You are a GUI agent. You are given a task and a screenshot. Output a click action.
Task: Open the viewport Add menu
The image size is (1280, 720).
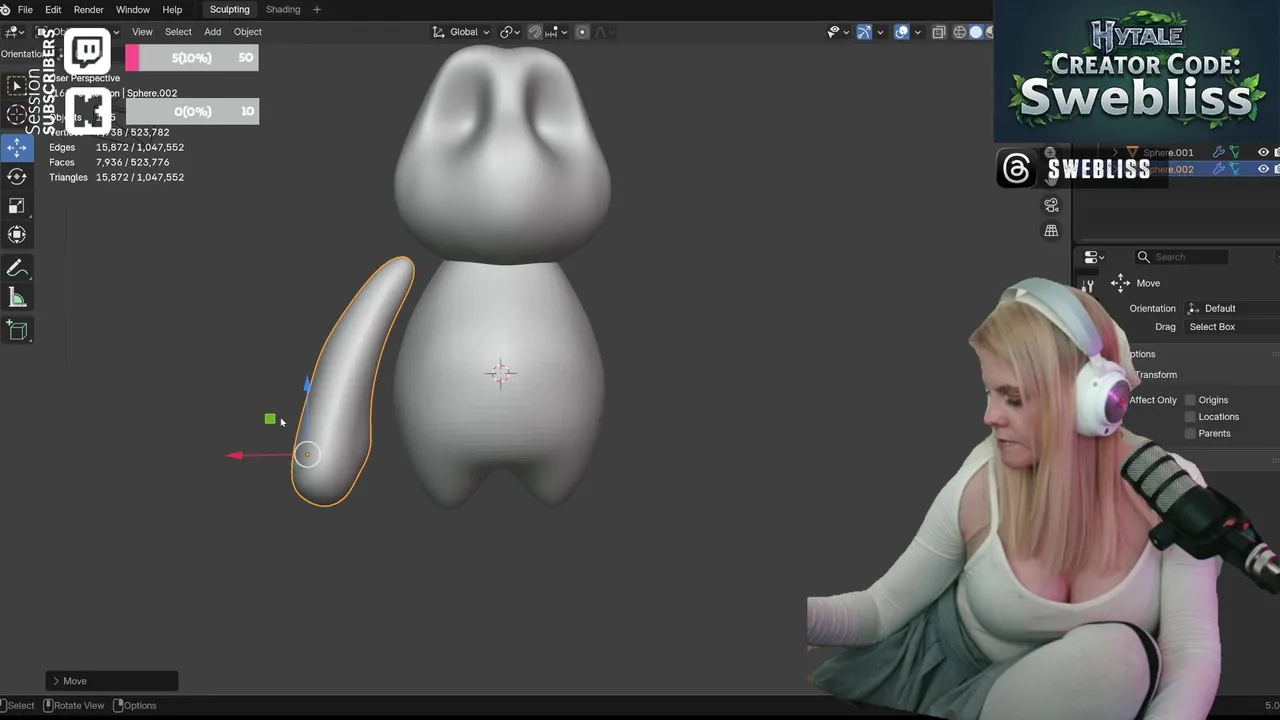[x=213, y=32]
